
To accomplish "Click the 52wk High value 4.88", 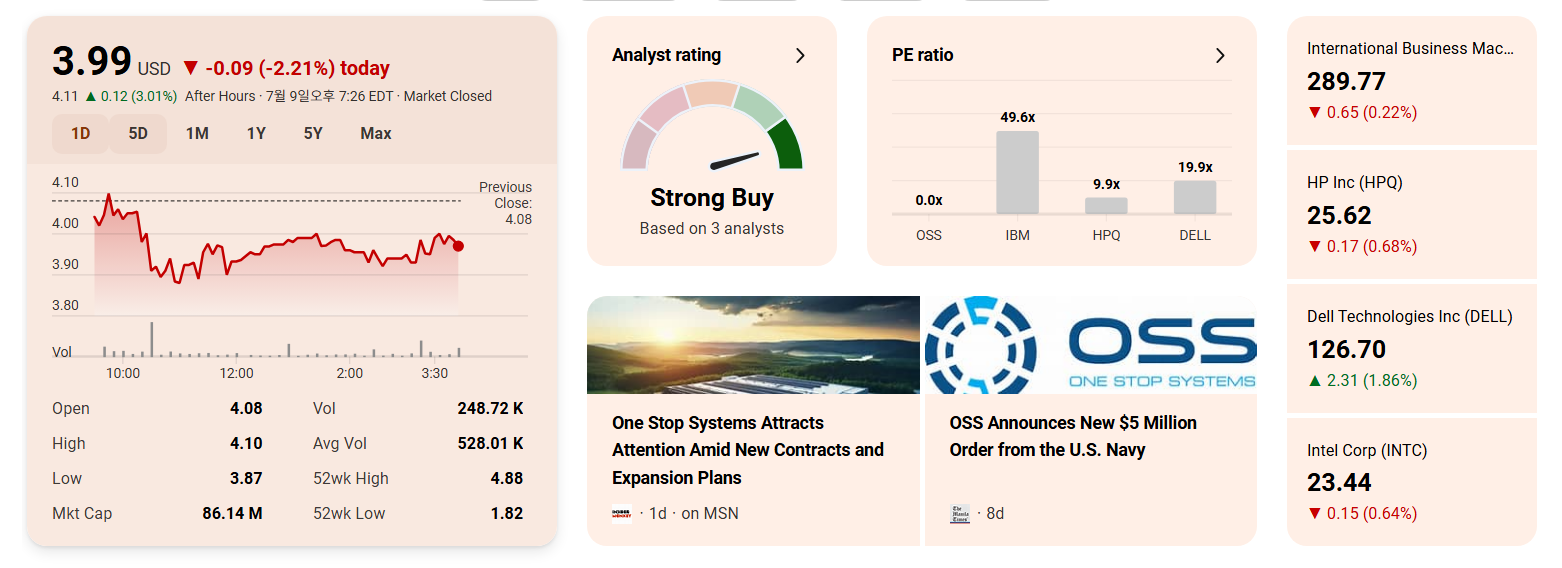I will (507, 479).
